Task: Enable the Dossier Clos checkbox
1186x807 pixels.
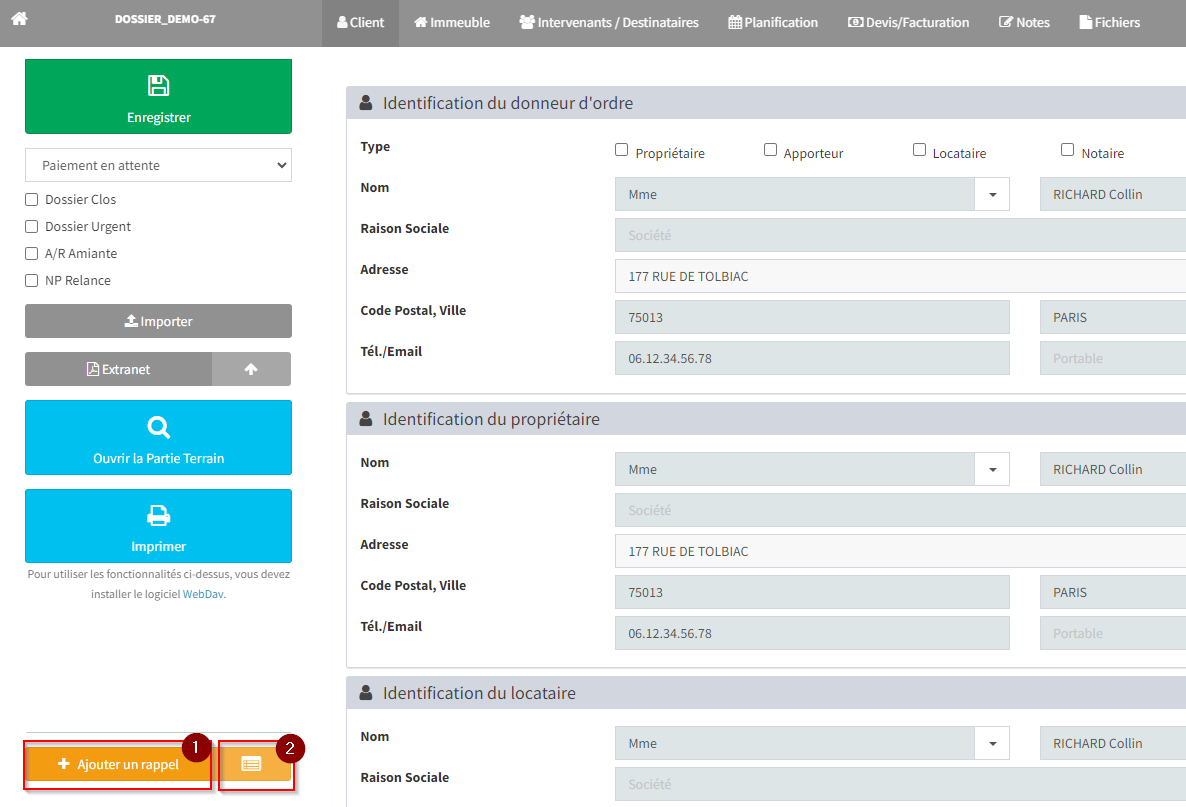Action: tap(32, 200)
